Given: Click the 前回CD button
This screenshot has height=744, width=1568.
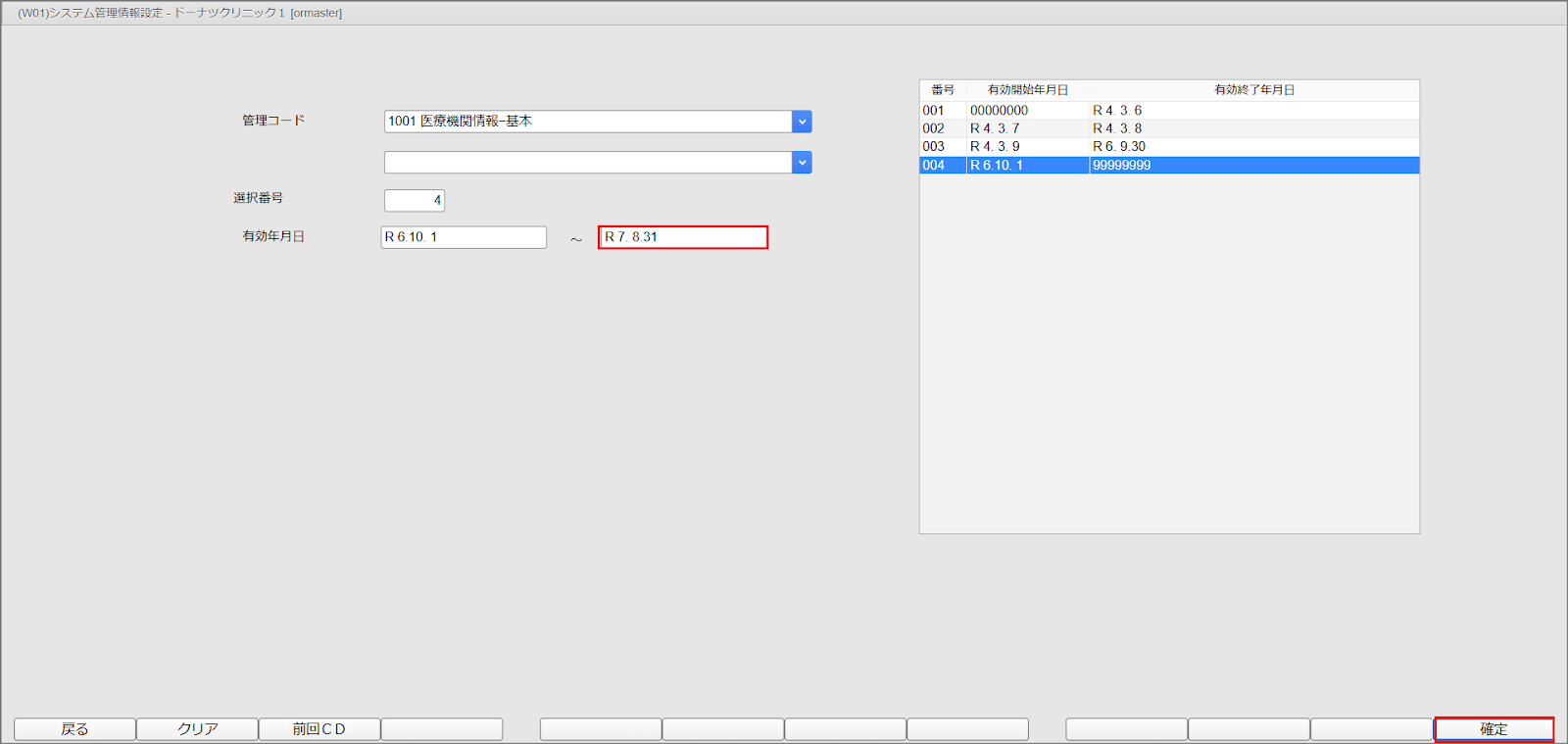Looking at the screenshot, I should 319,729.
